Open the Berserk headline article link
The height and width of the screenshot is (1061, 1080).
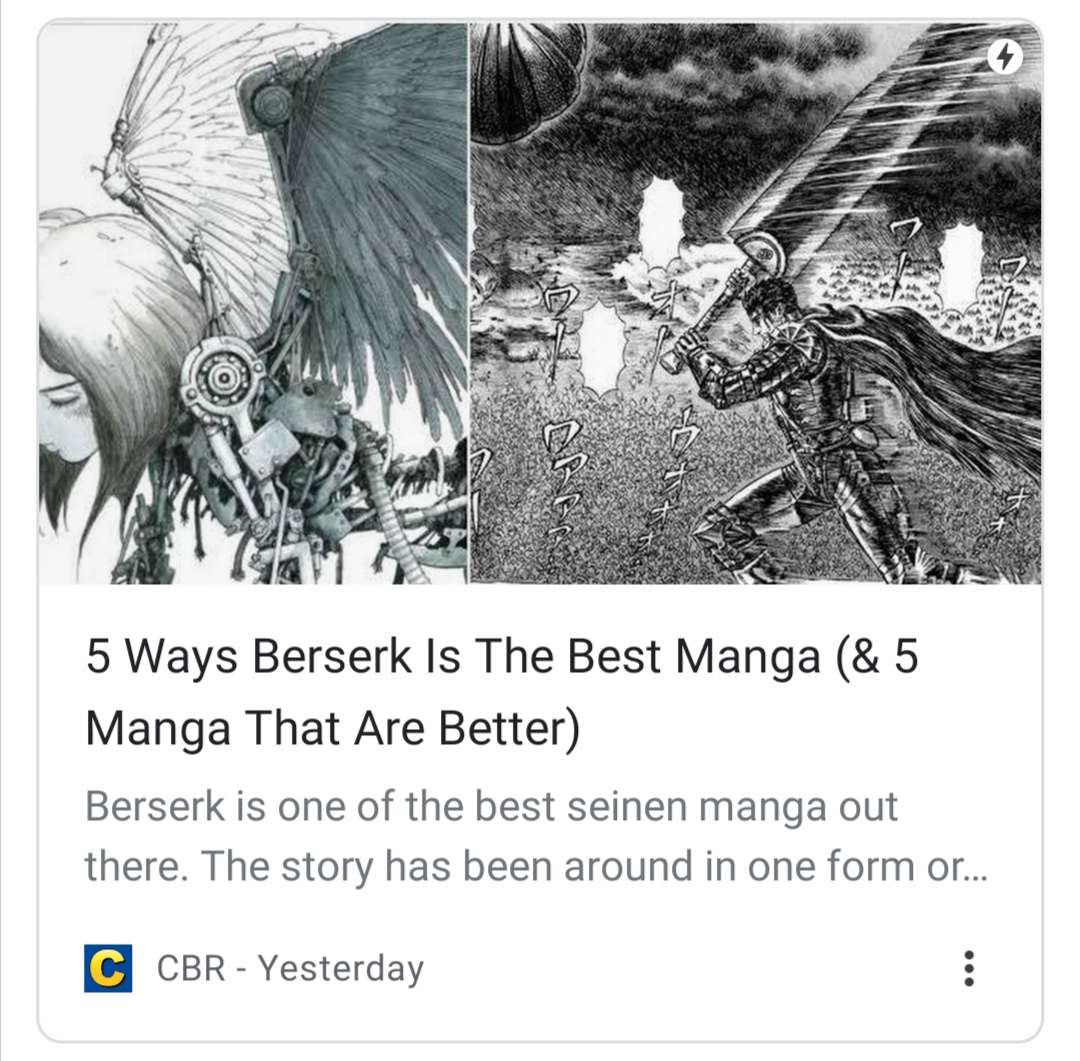click(502, 691)
